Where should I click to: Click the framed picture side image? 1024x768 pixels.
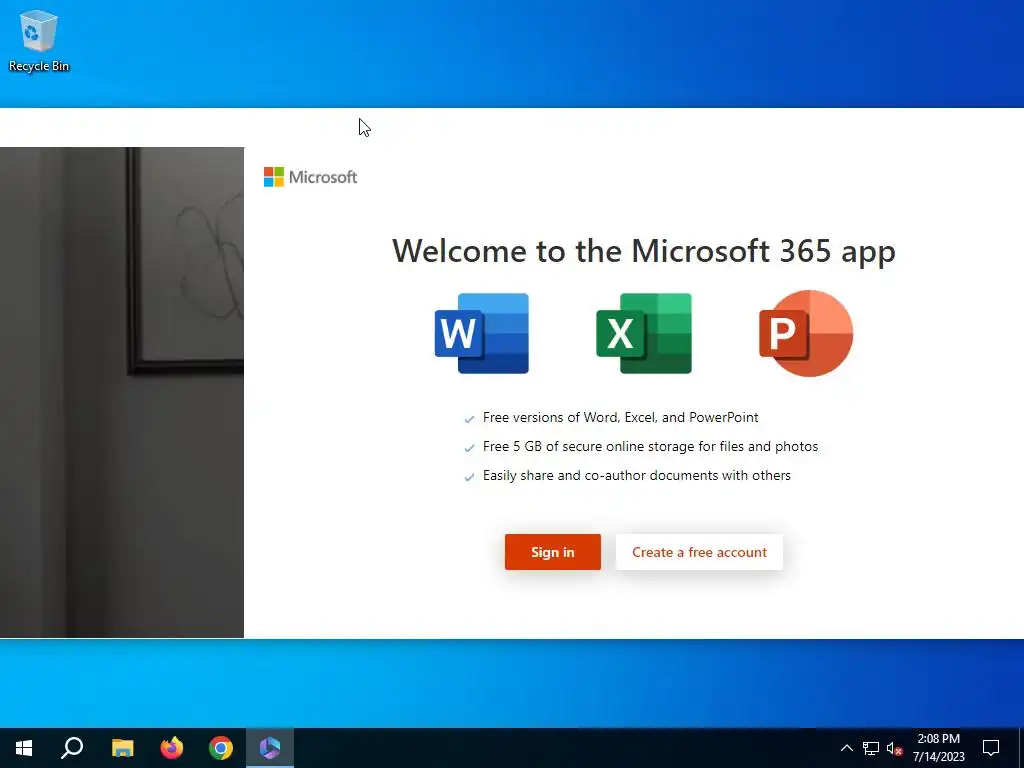[x=121, y=392]
